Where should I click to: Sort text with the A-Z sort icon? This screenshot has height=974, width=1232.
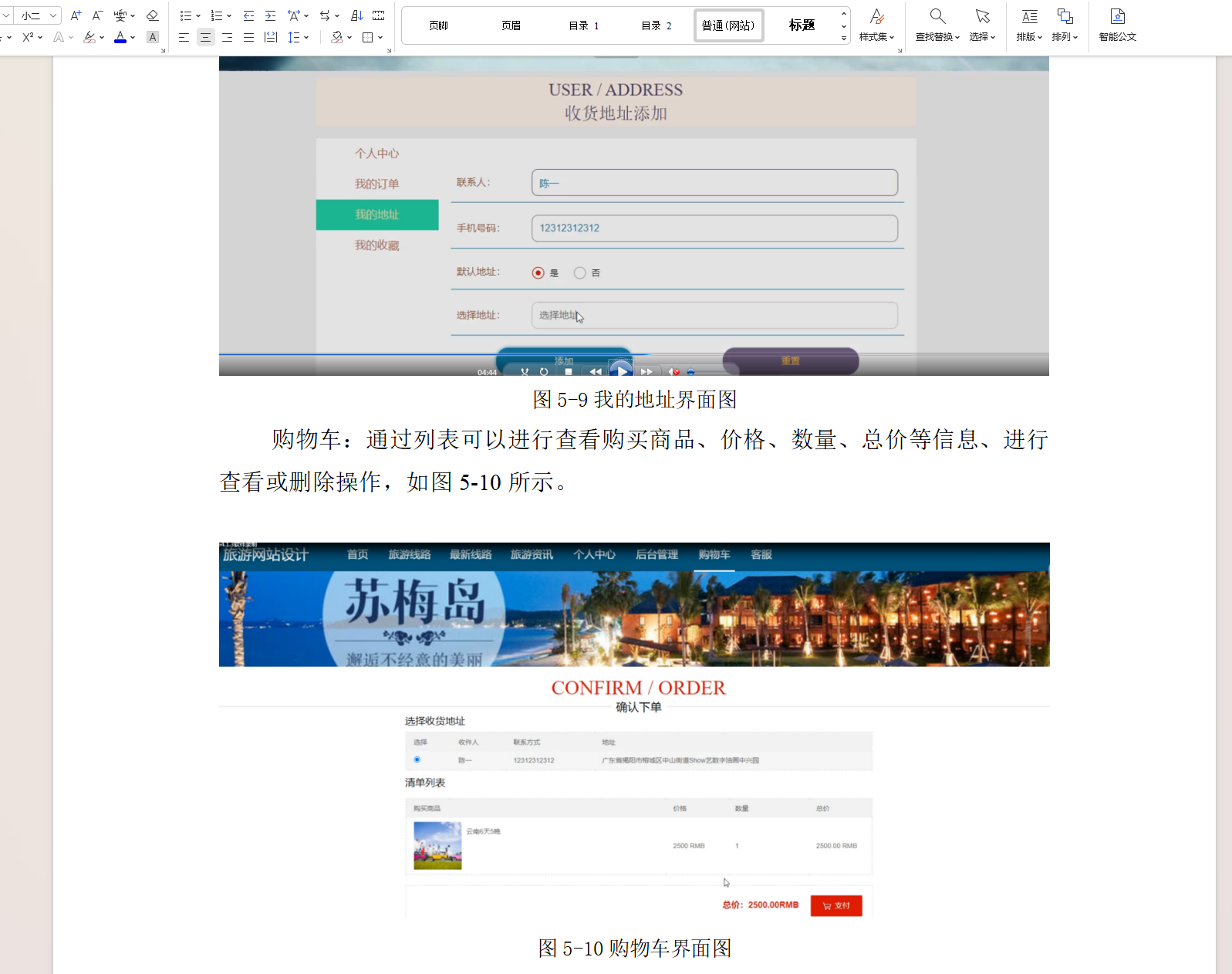(356, 15)
